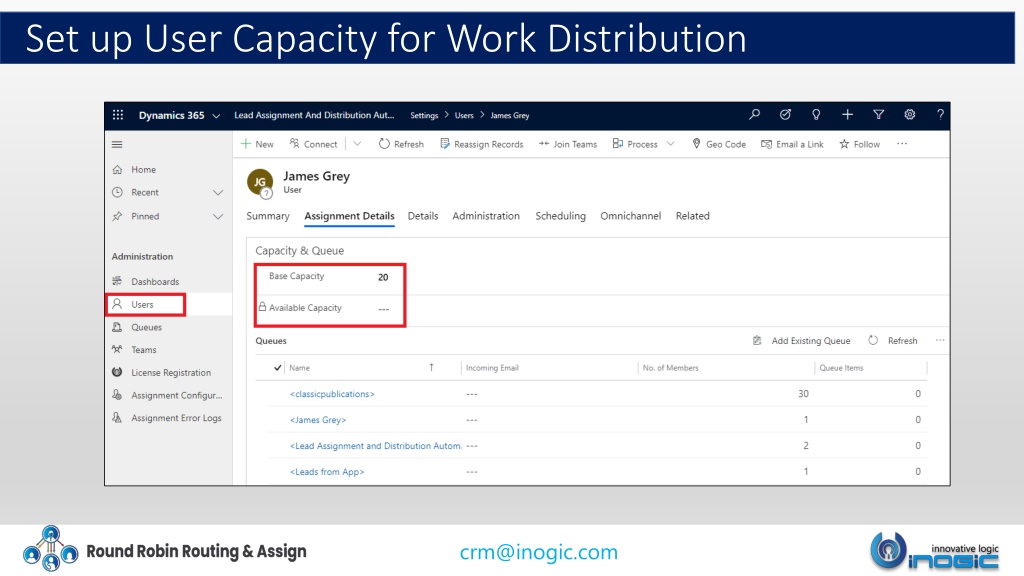
Task: Switch to the Summary tab
Action: point(268,216)
